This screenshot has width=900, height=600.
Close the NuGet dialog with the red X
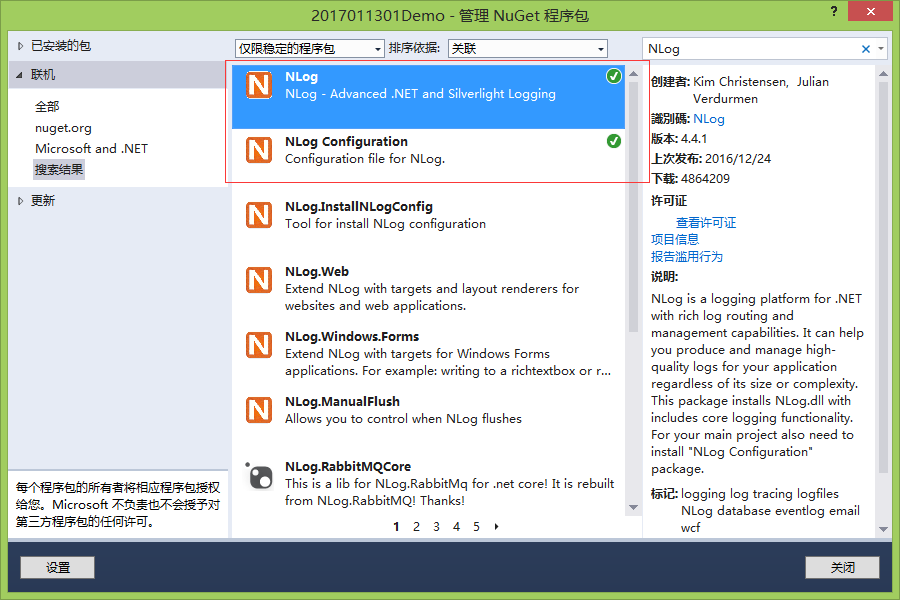[x=871, y=11]
